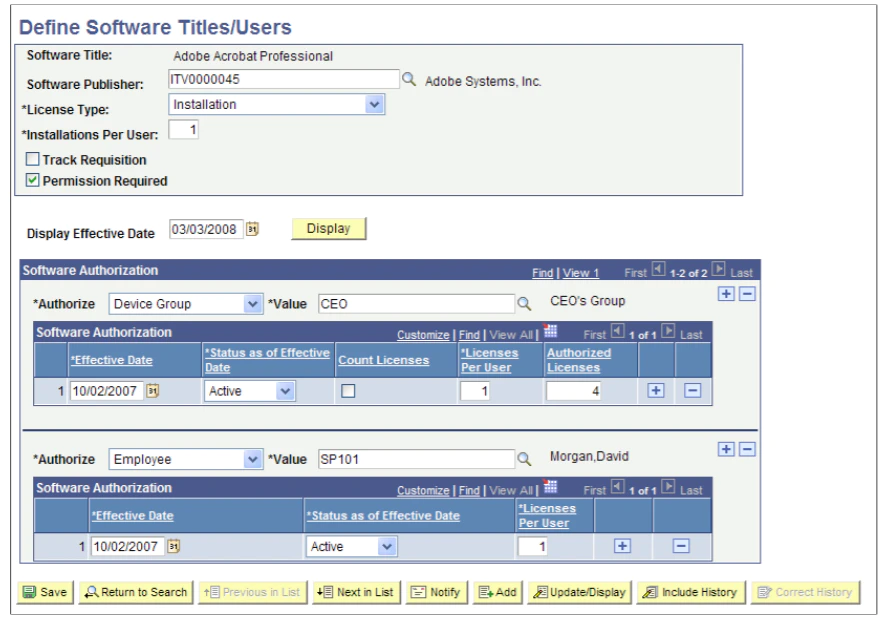Click lookup icon next to CEO value
This screenshot has height=617, width=881.
click(x=524, y=304)
